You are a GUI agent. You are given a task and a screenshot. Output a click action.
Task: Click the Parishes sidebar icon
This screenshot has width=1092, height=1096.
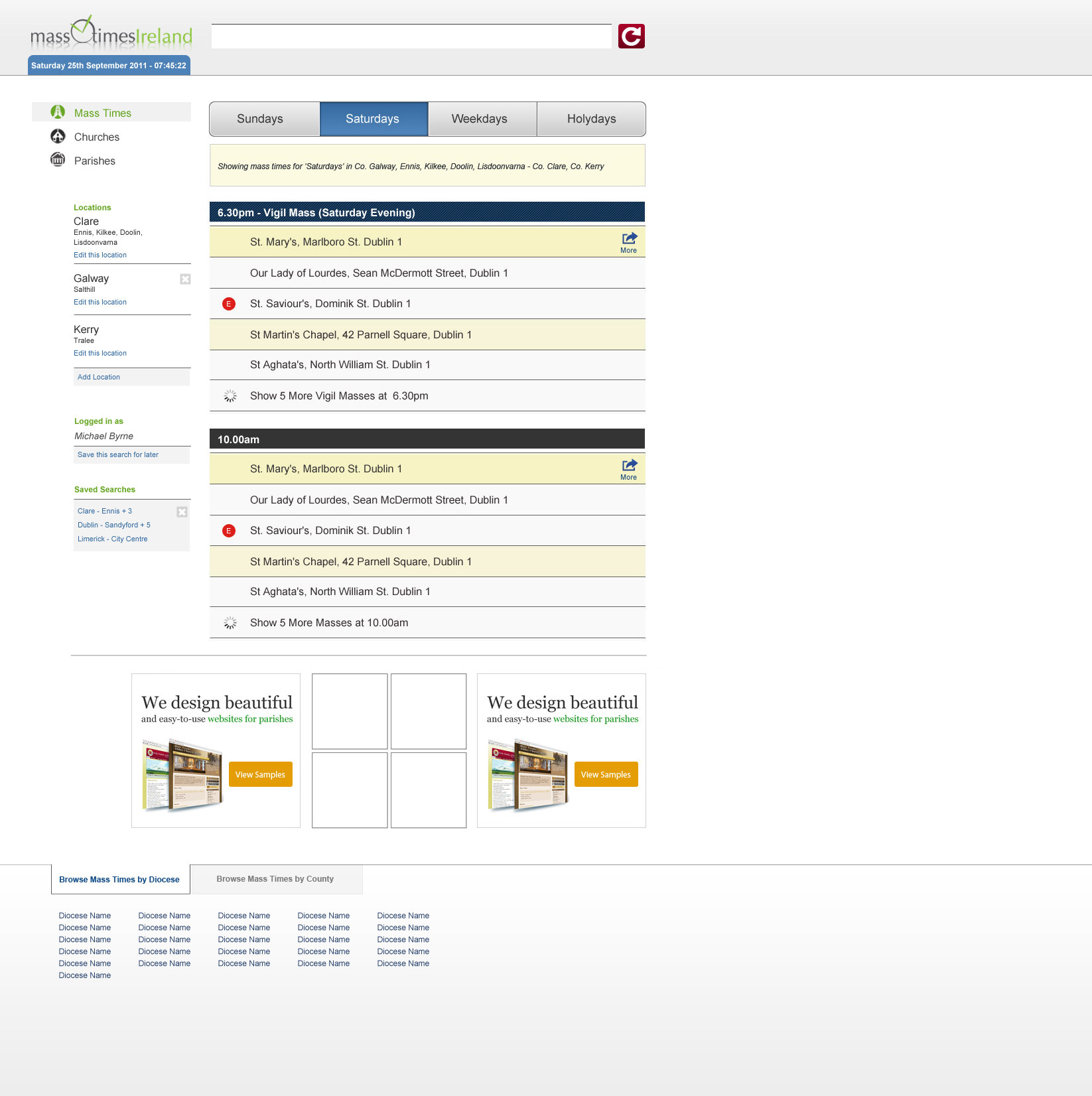pos(58,160)
